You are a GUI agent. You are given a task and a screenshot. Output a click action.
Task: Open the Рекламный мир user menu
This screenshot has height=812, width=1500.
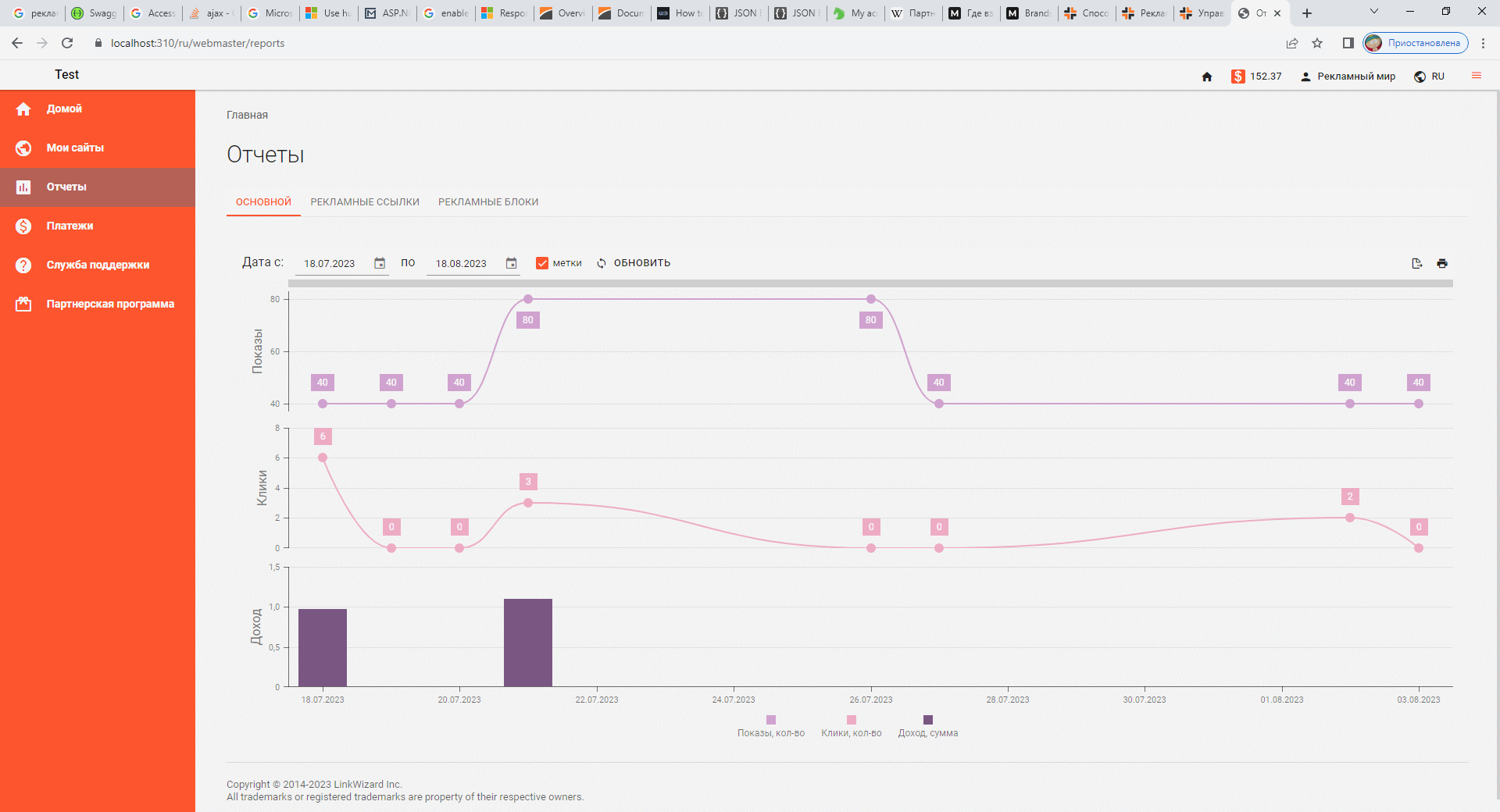point(1348,77)
